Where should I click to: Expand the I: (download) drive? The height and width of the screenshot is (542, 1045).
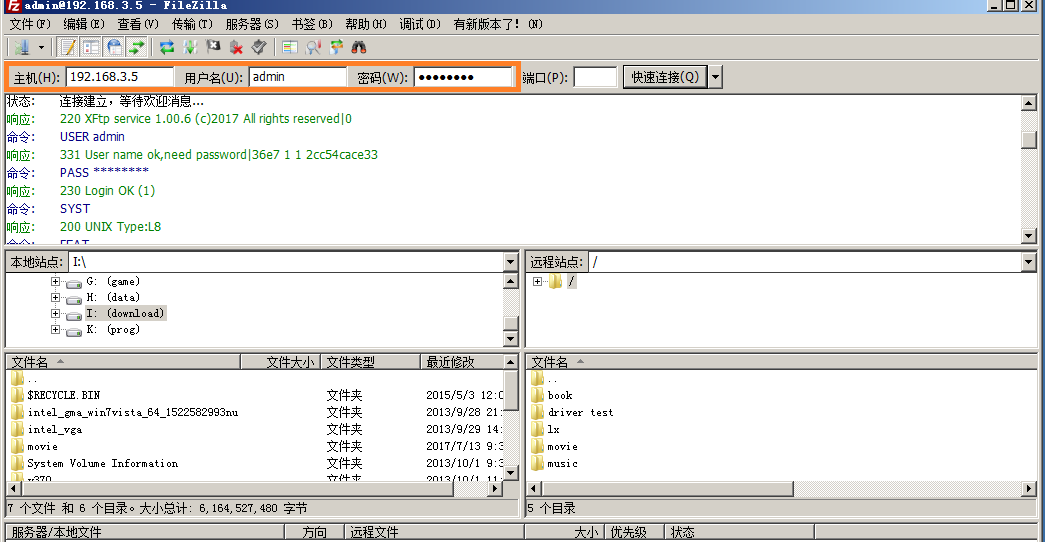[55, 313]
